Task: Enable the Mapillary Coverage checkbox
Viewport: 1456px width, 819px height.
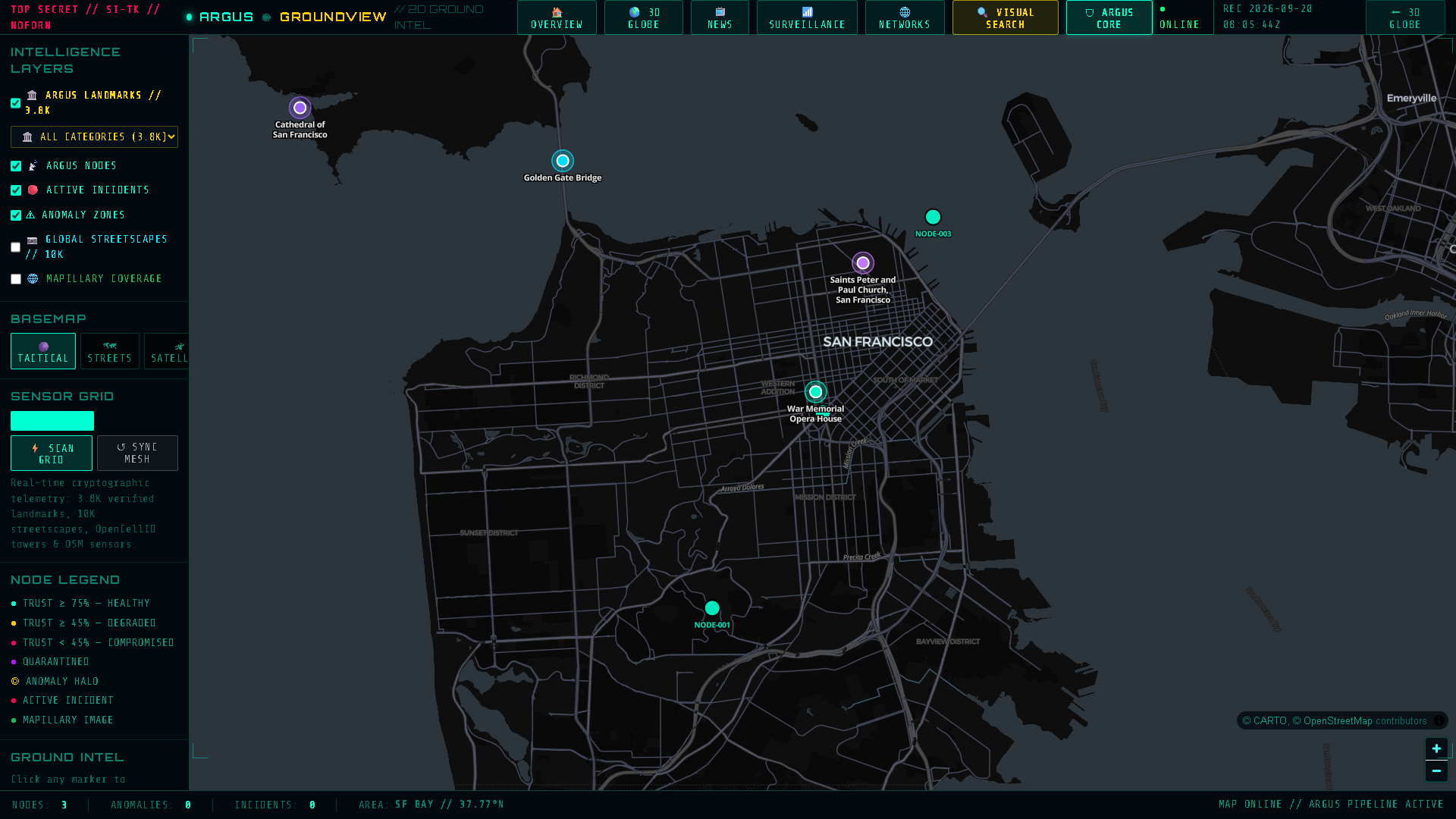Action: pos(16,279)
